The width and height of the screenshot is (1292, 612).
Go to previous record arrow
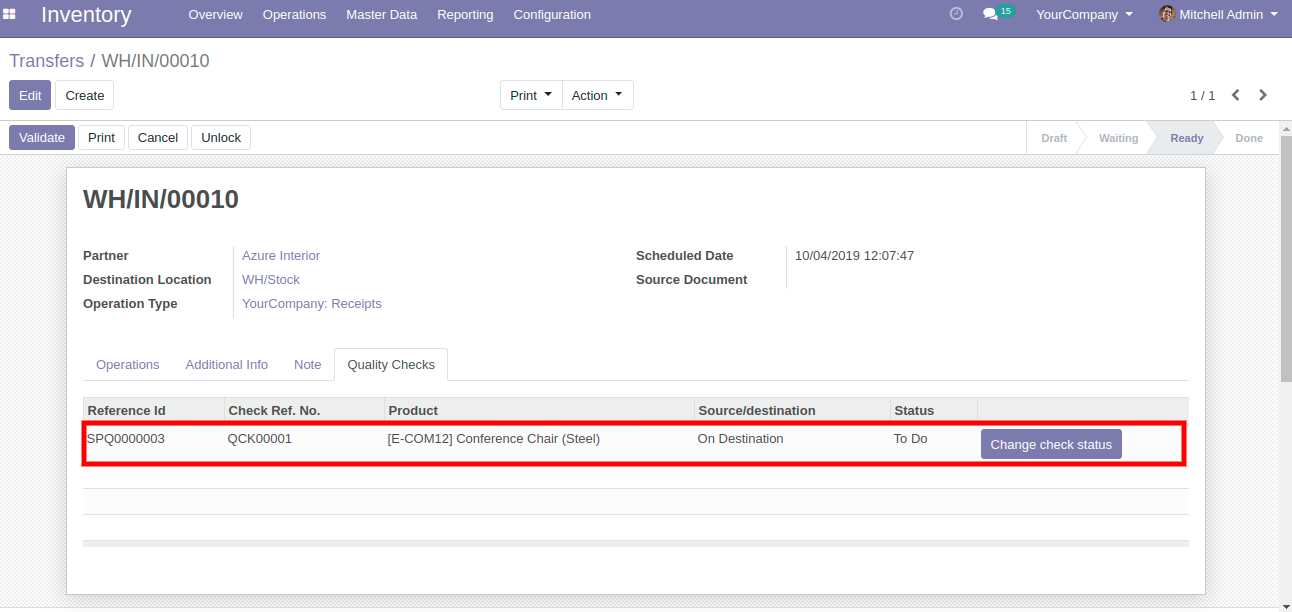click(x=1236, y=95)
